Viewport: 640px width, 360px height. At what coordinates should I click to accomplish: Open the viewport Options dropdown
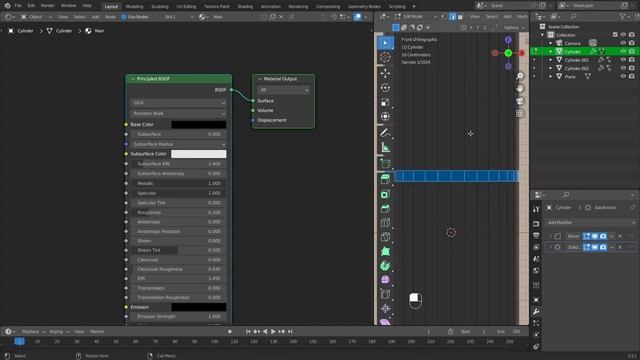[x=513, y=28]
